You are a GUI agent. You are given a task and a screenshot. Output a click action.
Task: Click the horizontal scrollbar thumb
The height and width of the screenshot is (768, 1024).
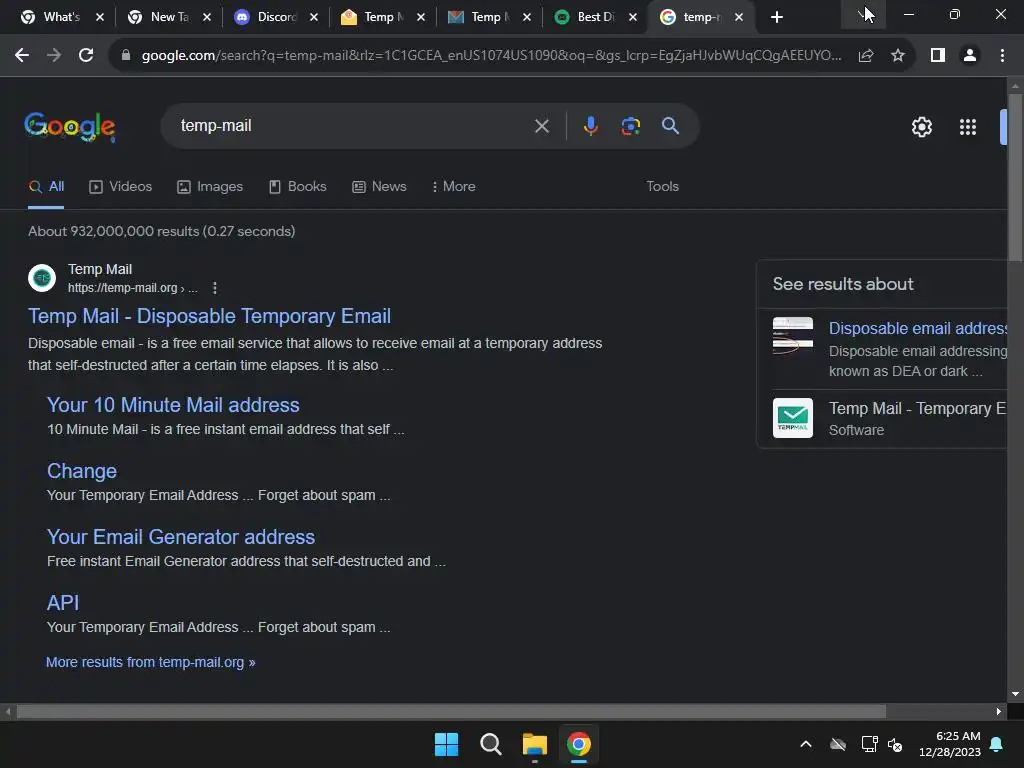click(451, 711)
